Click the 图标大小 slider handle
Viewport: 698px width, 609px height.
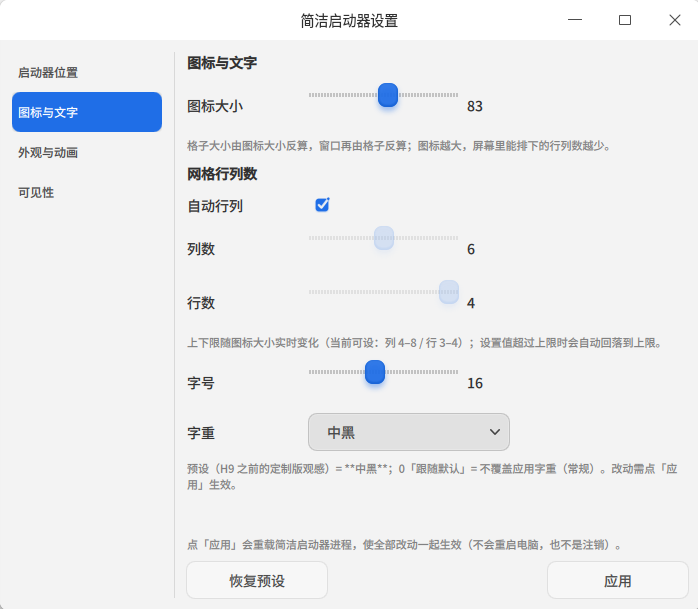(388, 95)
